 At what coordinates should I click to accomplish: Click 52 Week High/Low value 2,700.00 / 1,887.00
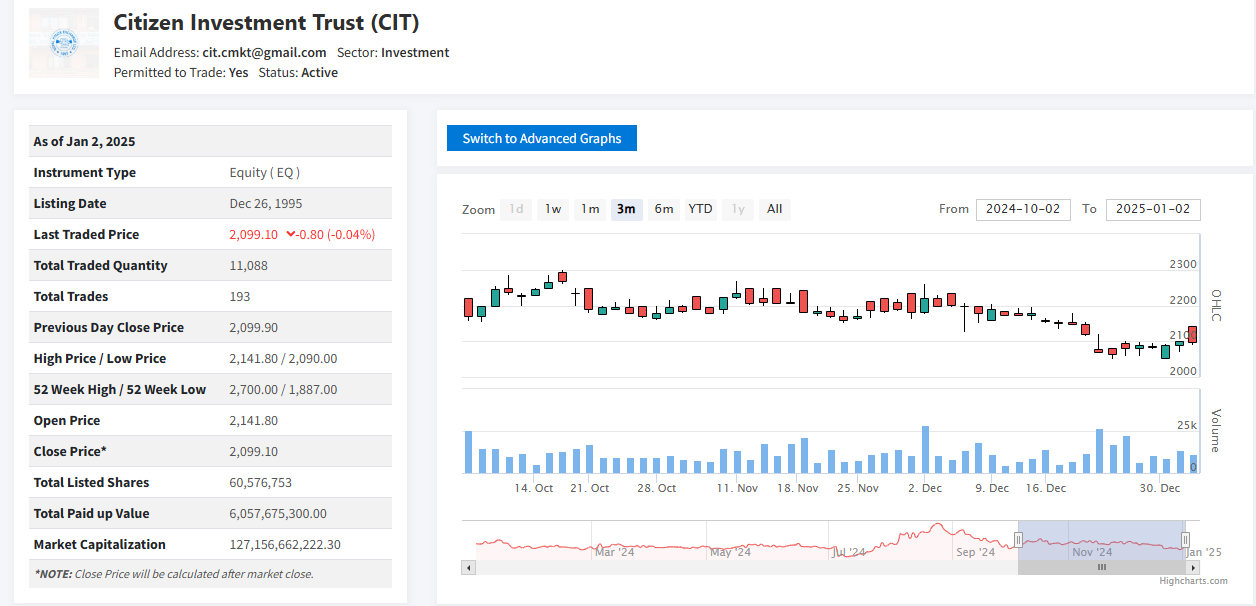coord(283,389)
